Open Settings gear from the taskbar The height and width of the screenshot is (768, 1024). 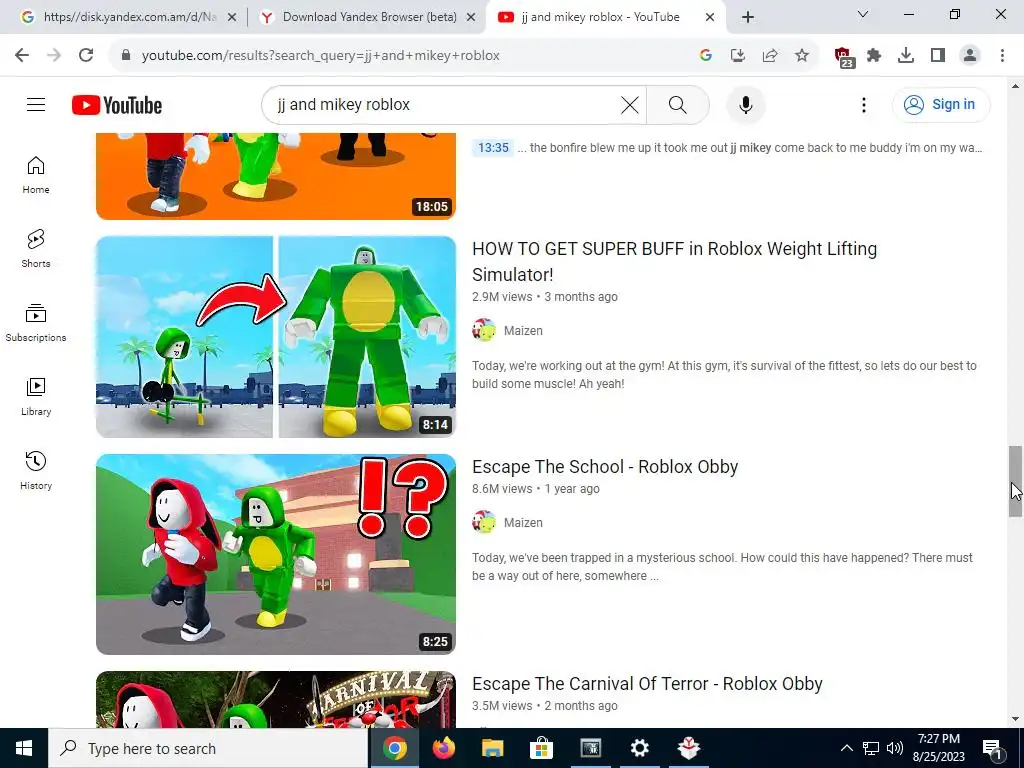(x=639, y=748)
